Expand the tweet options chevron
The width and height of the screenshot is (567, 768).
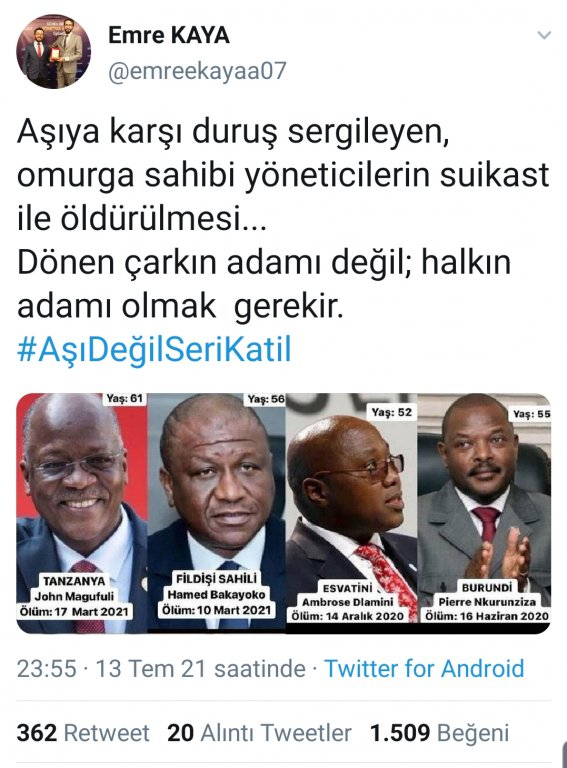(544, 35)
